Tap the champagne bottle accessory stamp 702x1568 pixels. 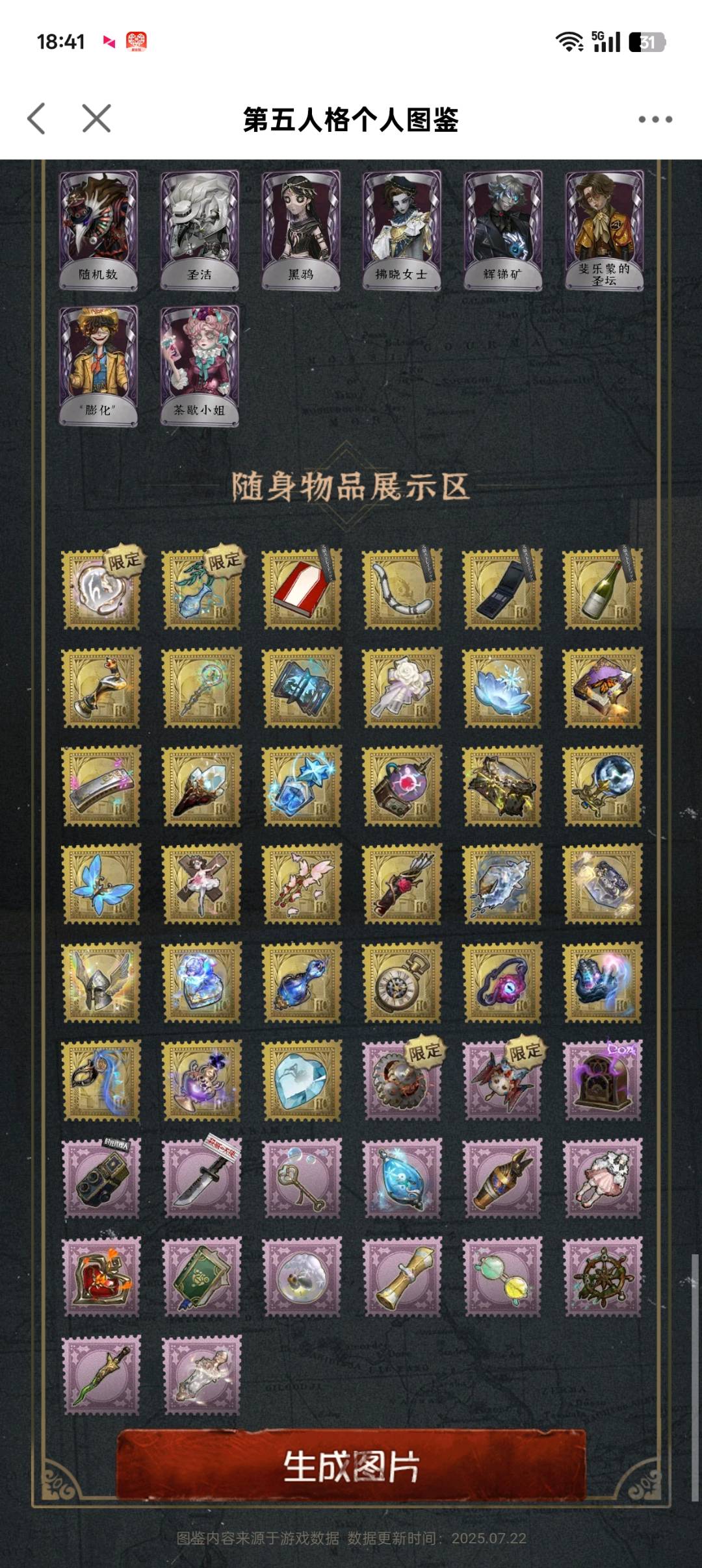(x=603, y=590)
